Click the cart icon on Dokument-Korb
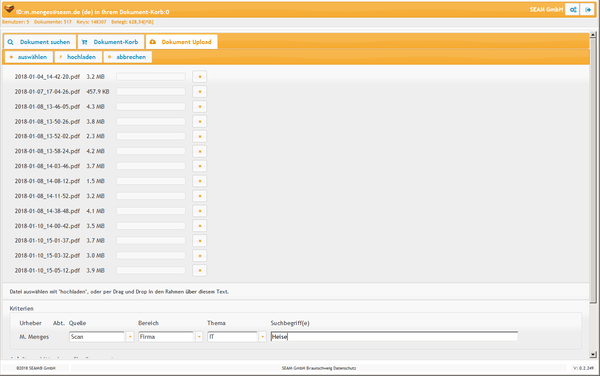The image size is (600, 376). tap(84, 42)
